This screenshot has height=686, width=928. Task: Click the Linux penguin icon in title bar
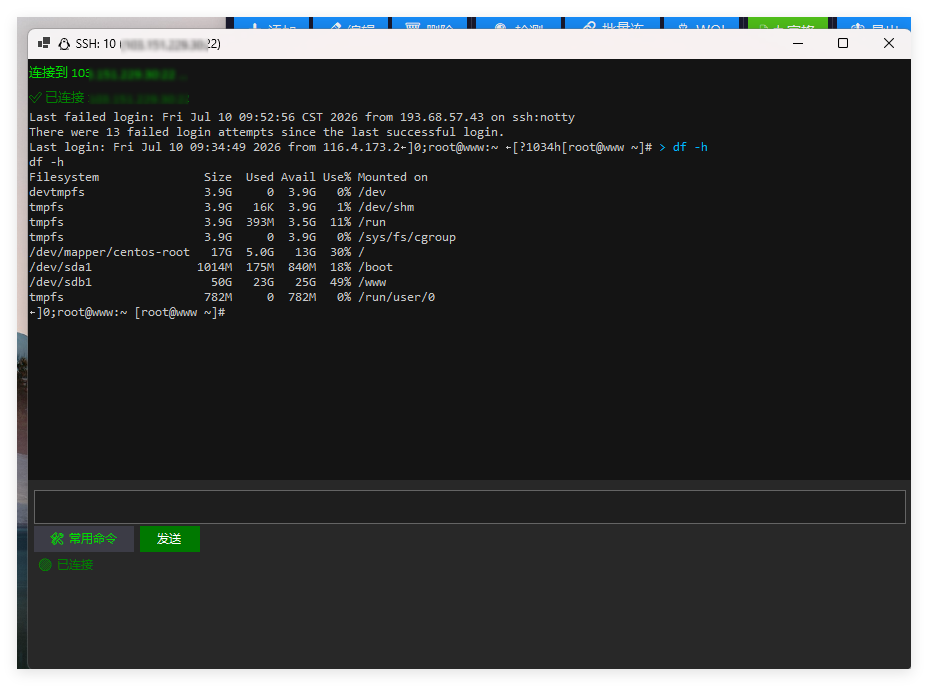[x=64, y=44]
